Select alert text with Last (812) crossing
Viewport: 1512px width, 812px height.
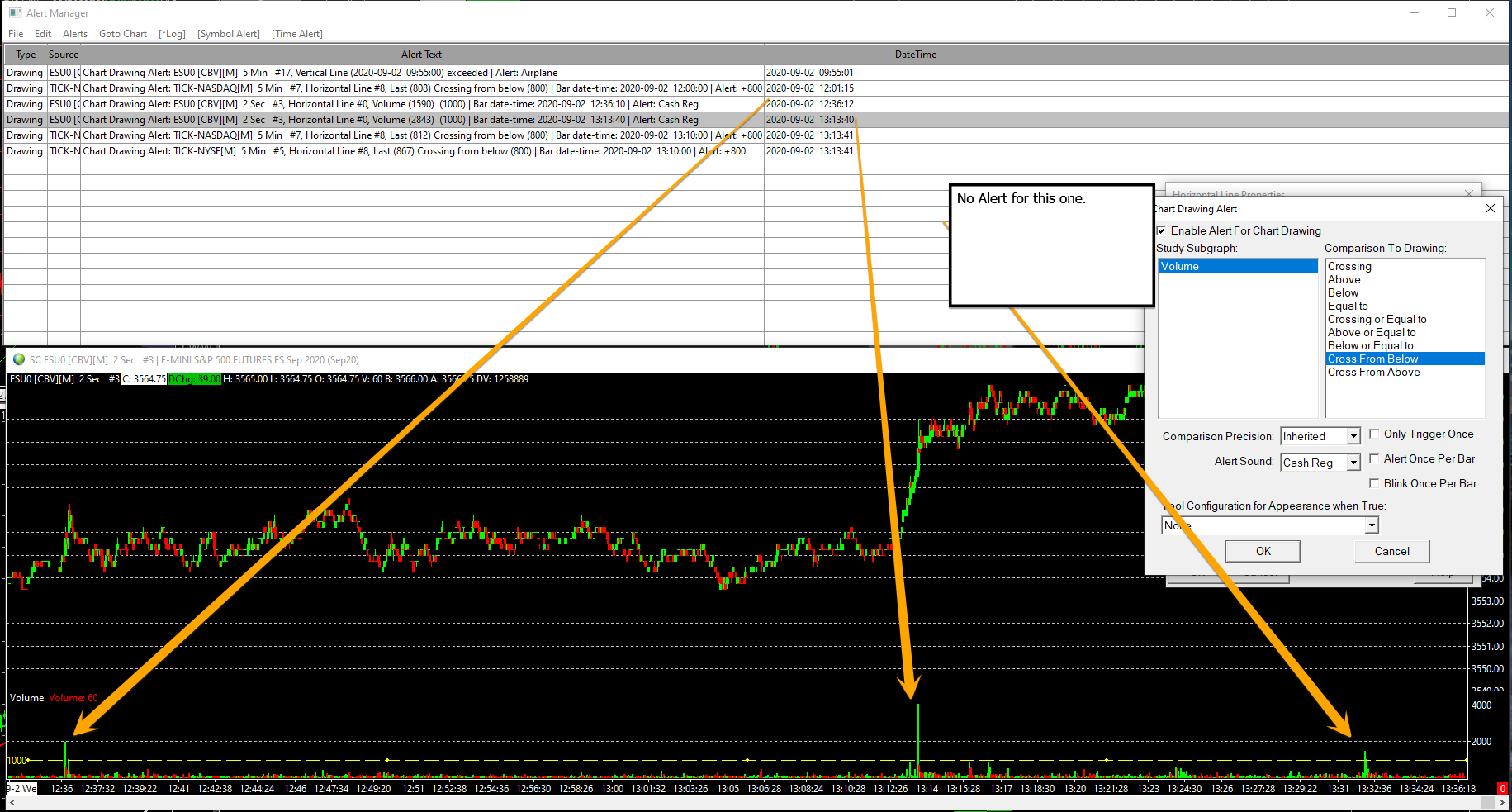[x=422, y=135]
